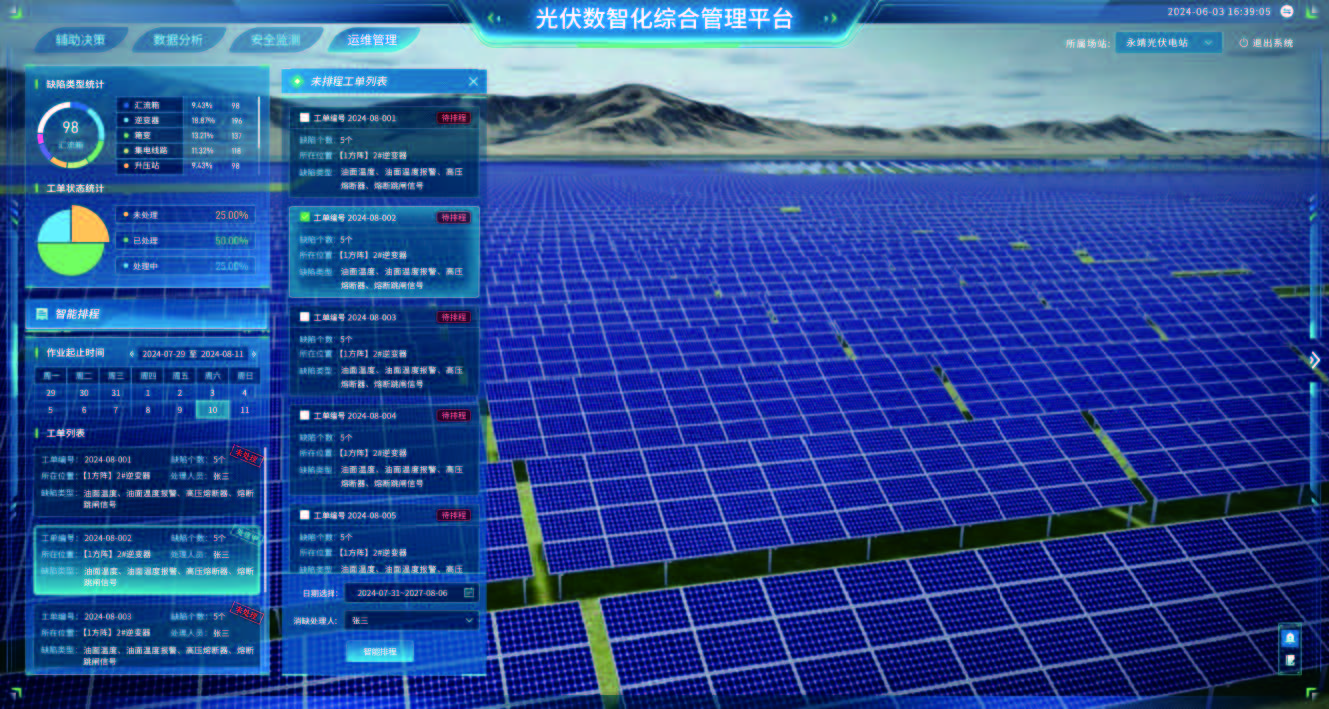
Task: Go to previous date range arrow
Action: pyautogui.click(x=132, y=354)
